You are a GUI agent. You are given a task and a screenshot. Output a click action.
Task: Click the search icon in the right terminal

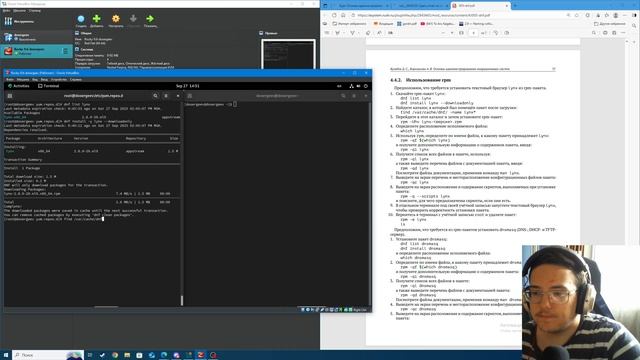[343, 96]
